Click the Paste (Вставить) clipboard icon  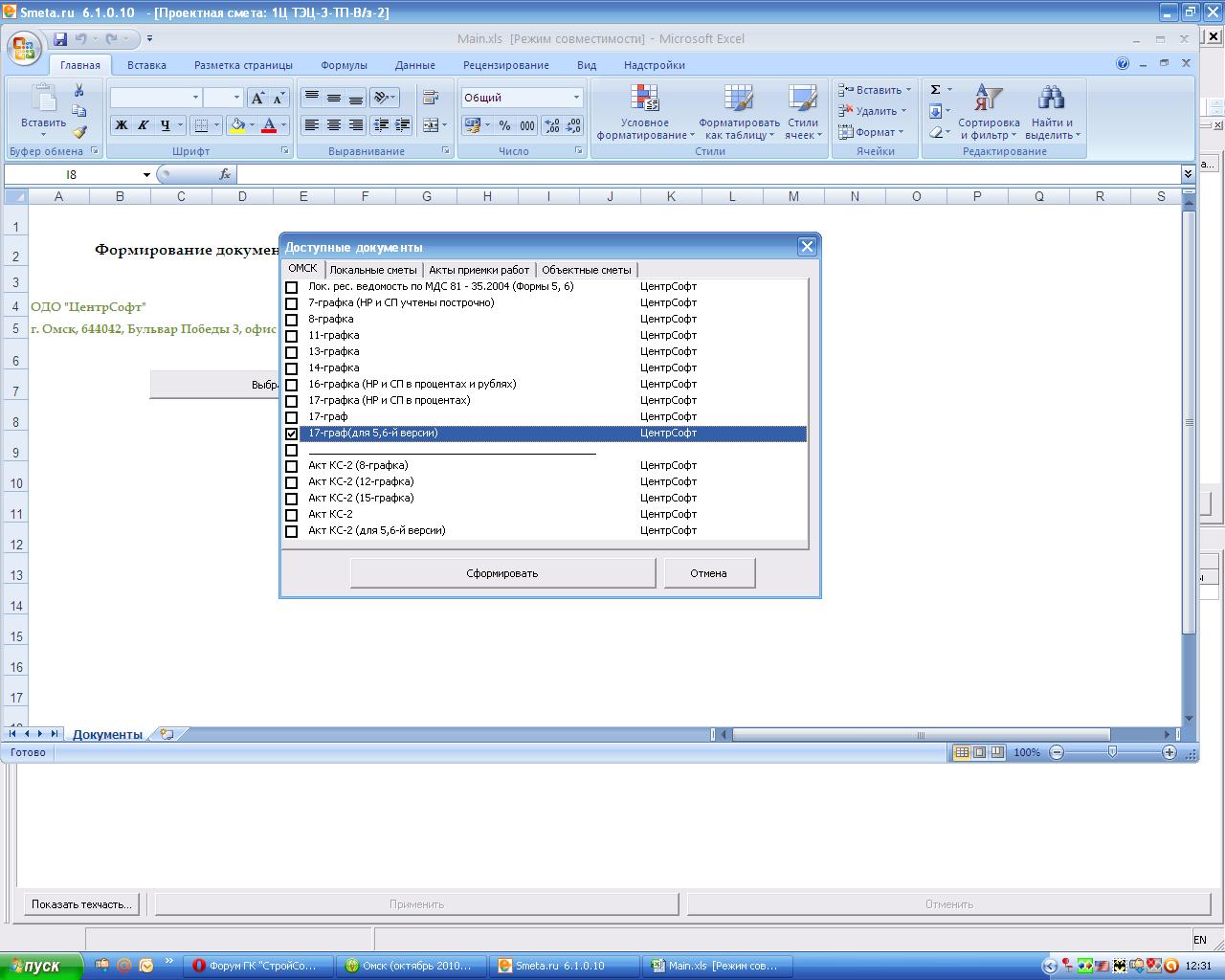pos(43,100)
